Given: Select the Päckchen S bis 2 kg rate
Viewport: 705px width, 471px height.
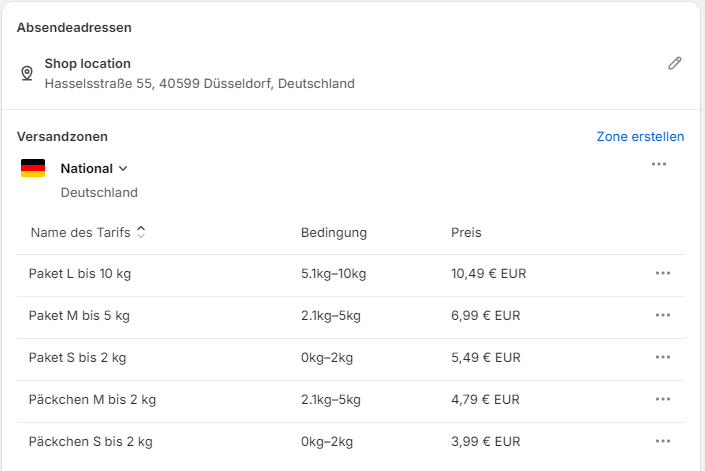Looking at the screenshot, I should [x=91, y=441].
